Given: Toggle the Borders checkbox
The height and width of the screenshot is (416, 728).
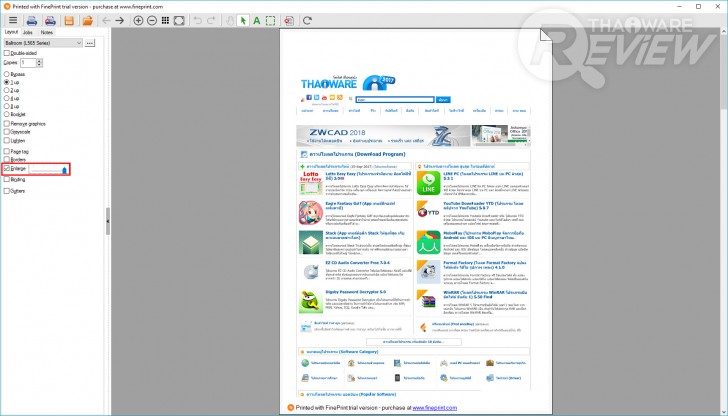Looking at the screenshot, I should coord(6,160).
